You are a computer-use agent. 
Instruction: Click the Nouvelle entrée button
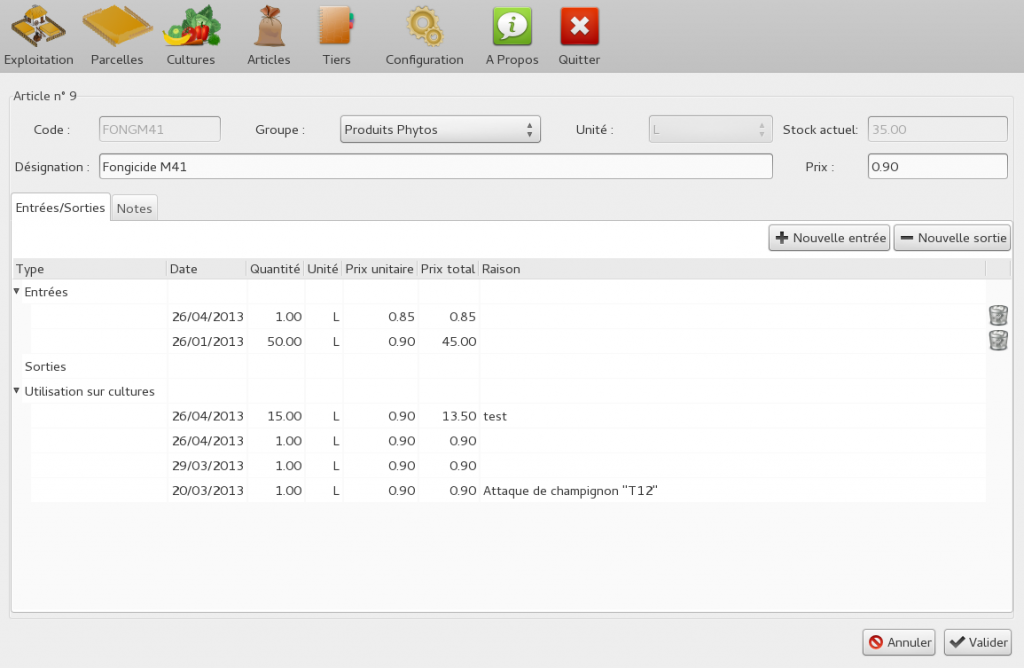coord(829,238)
